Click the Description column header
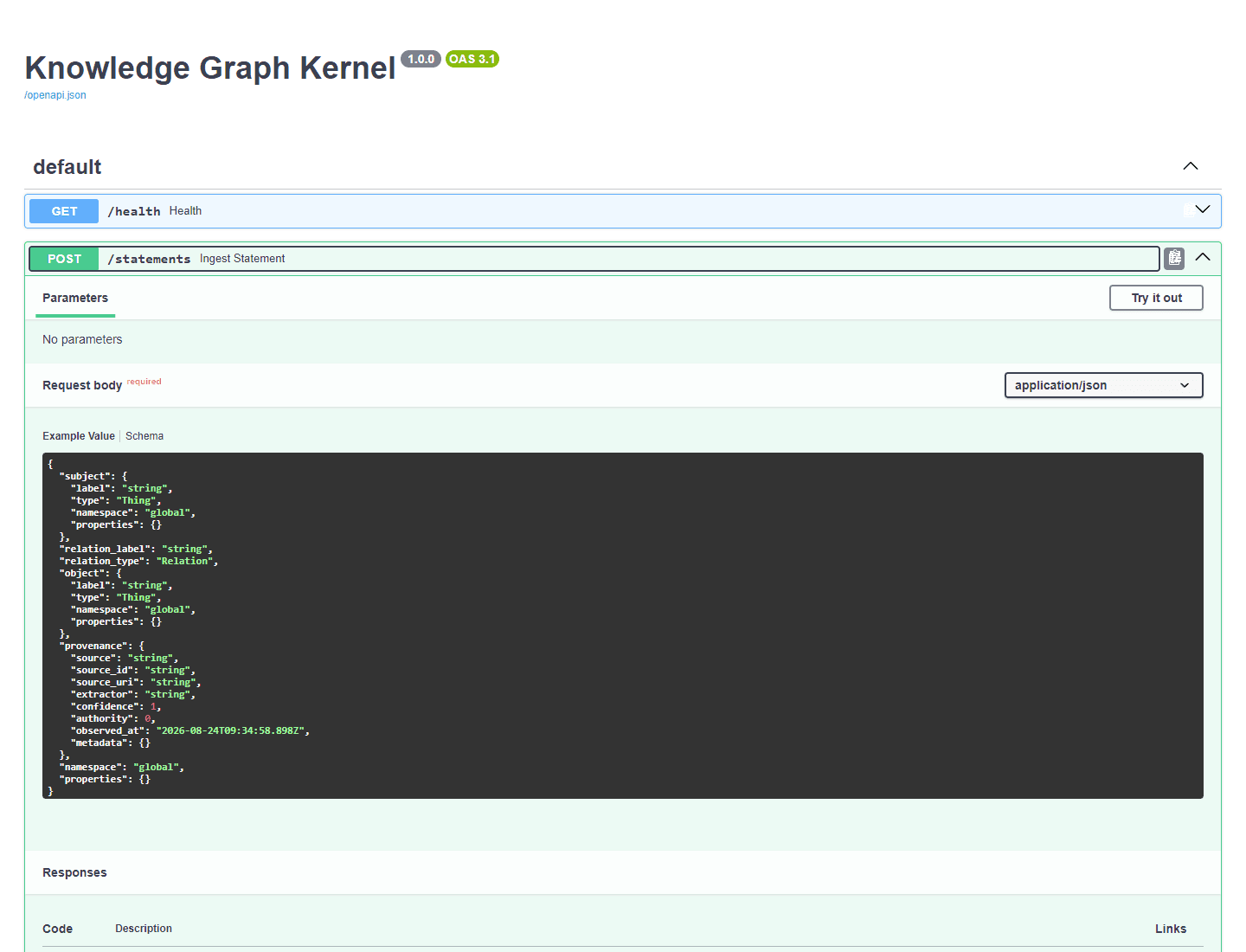The height and width of the screenshot is (952, 1246). click(x=144, y=929)
